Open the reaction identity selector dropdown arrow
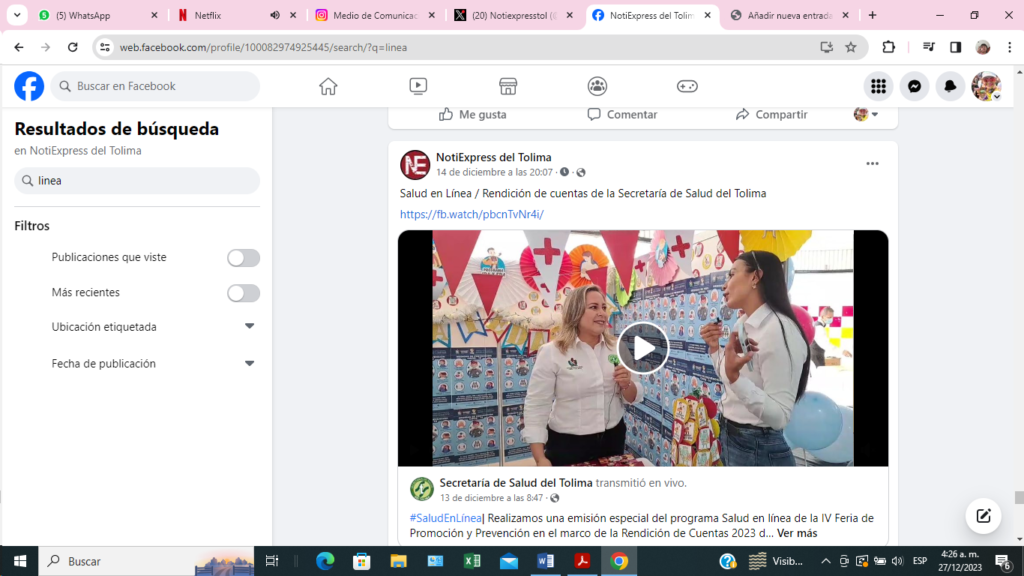The image size is (1024, 576). [875, 115]
